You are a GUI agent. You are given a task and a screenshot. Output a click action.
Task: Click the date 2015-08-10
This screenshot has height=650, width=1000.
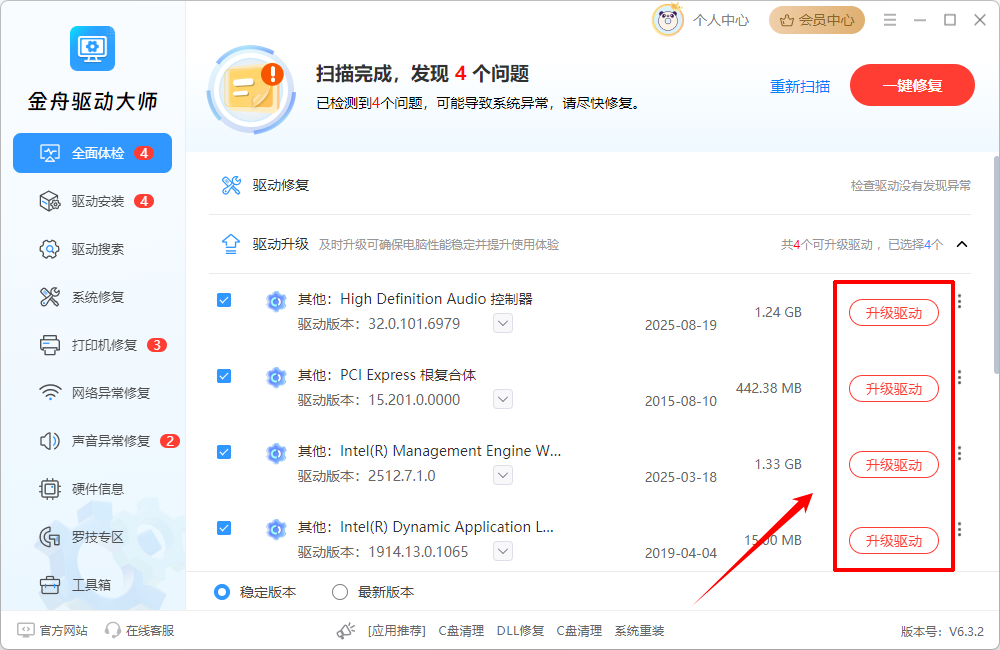pos(680,401)
